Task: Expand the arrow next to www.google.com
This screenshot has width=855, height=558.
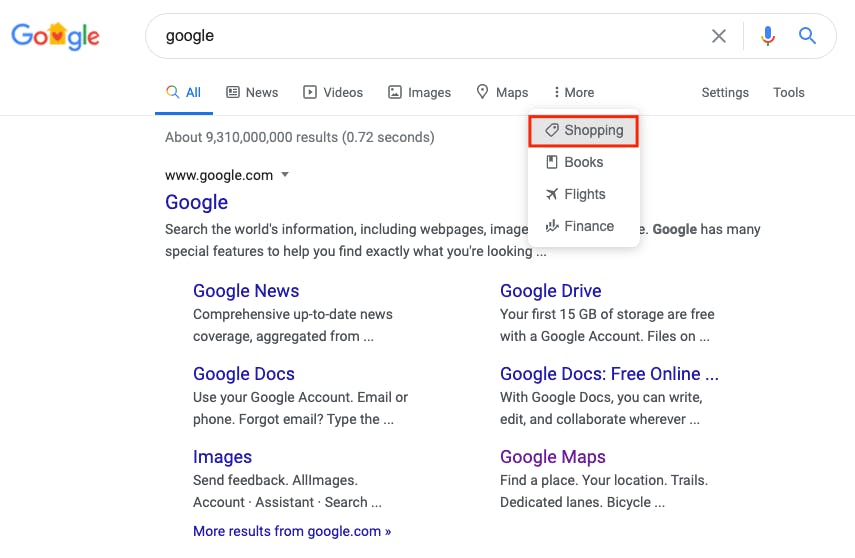Action: tap(285, 175)
